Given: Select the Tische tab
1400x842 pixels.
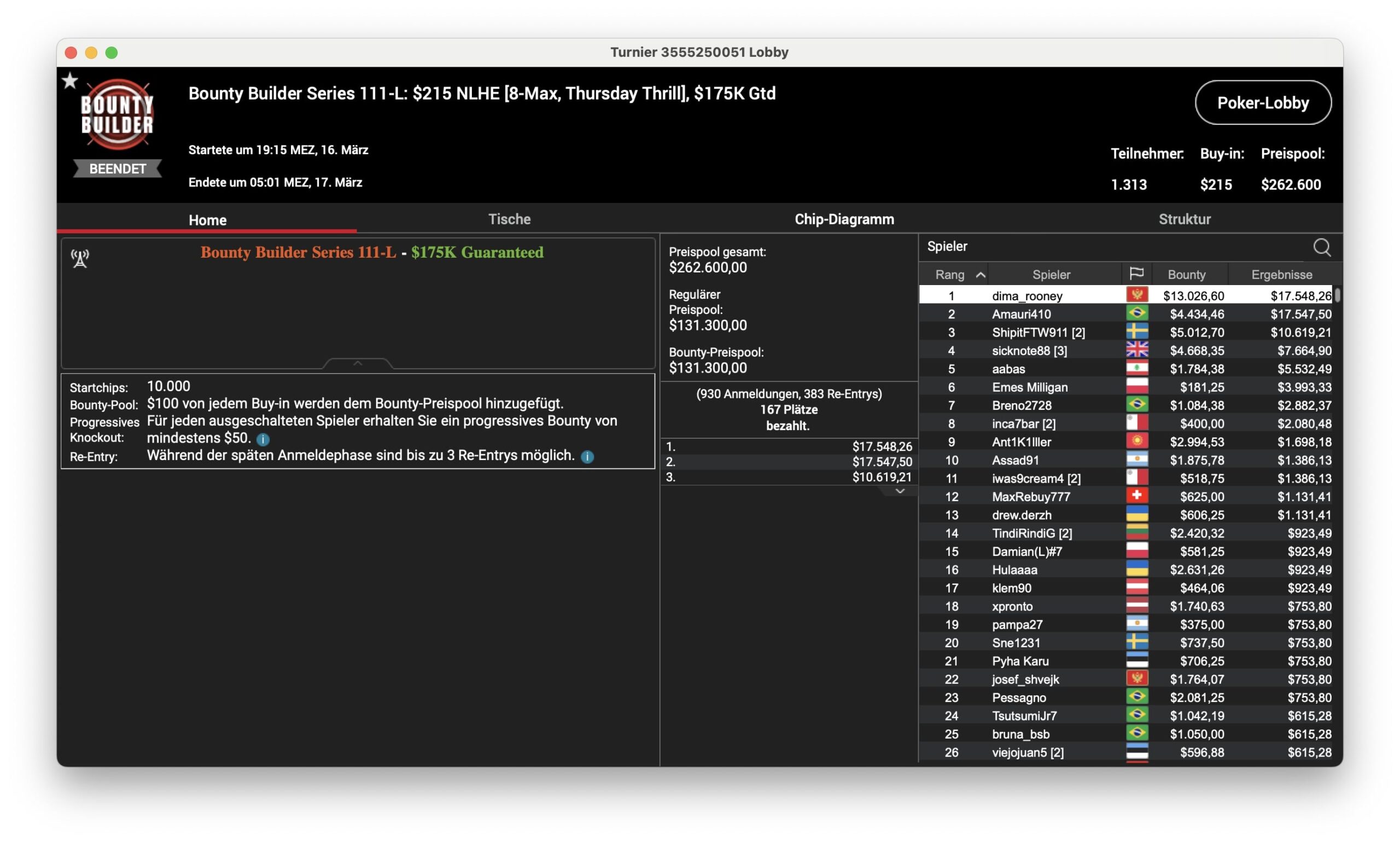Looking at the screenshot, I should click(509, 219).
